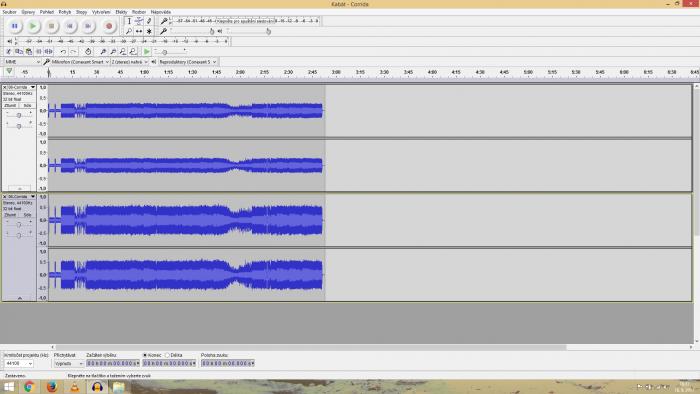Adjust the playback volume slider
The image size is (700, 394).
click(248, 31)
